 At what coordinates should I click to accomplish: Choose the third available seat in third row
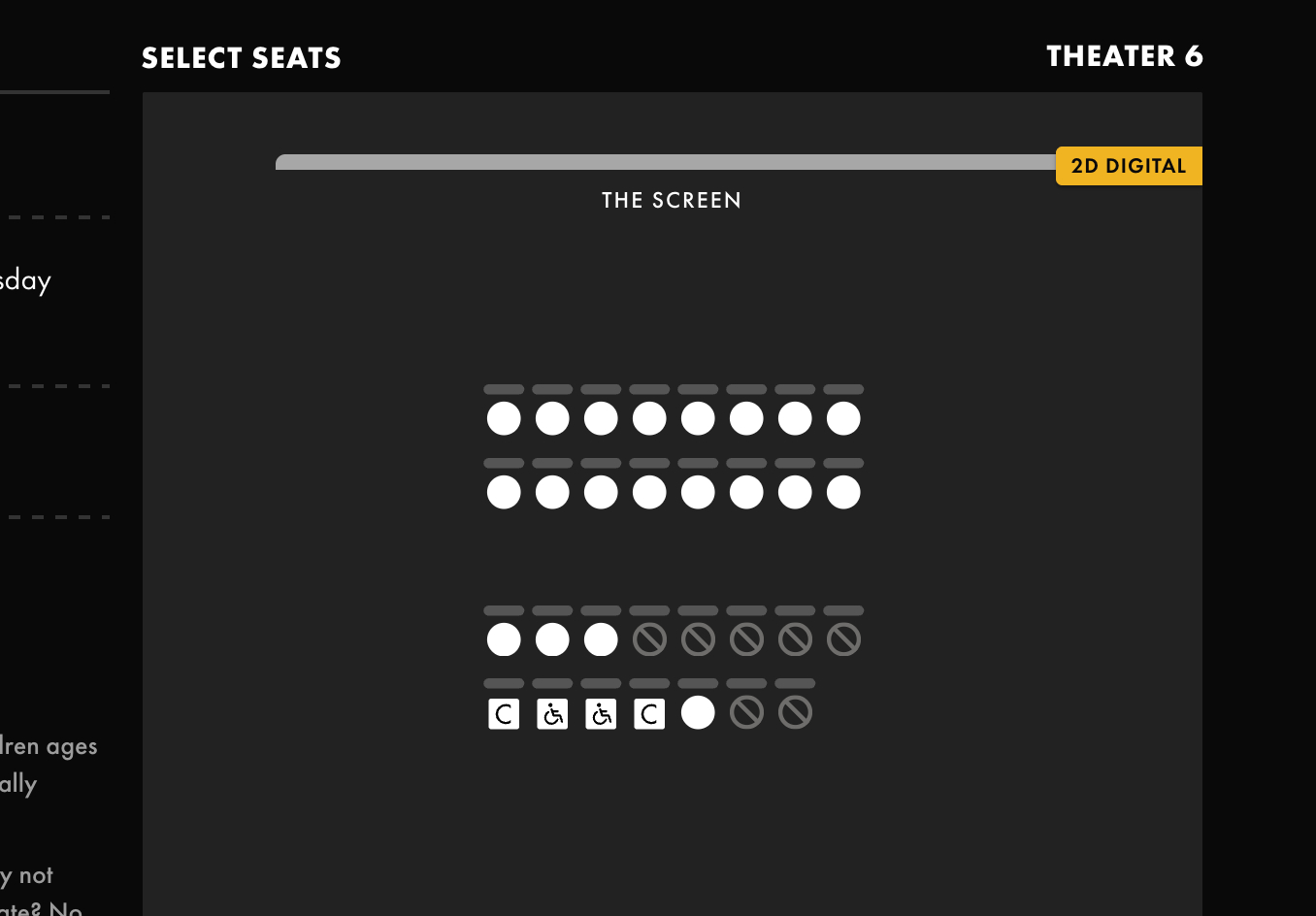[x=601, y=639]
